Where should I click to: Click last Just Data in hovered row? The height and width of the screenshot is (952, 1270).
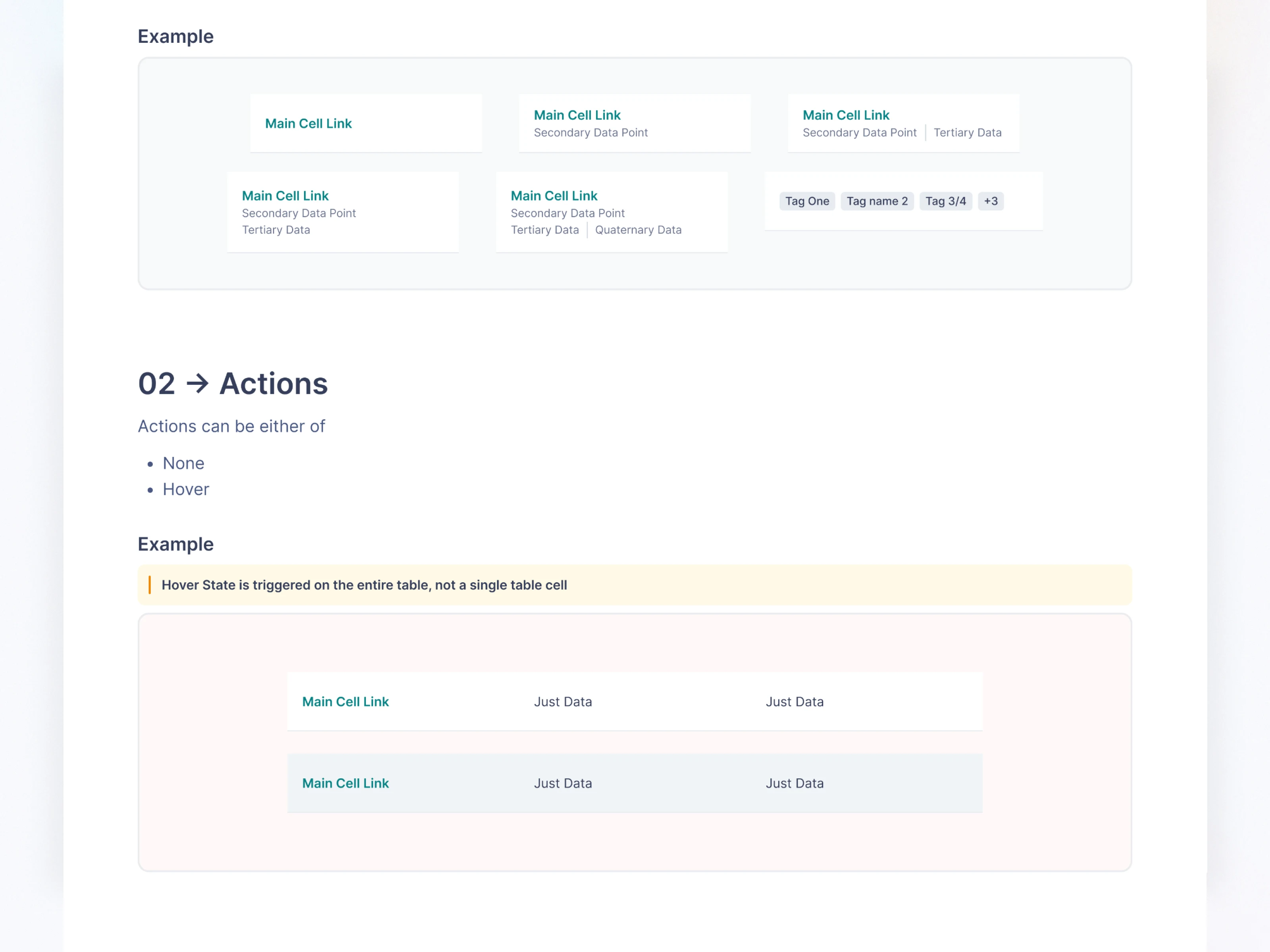794,783
